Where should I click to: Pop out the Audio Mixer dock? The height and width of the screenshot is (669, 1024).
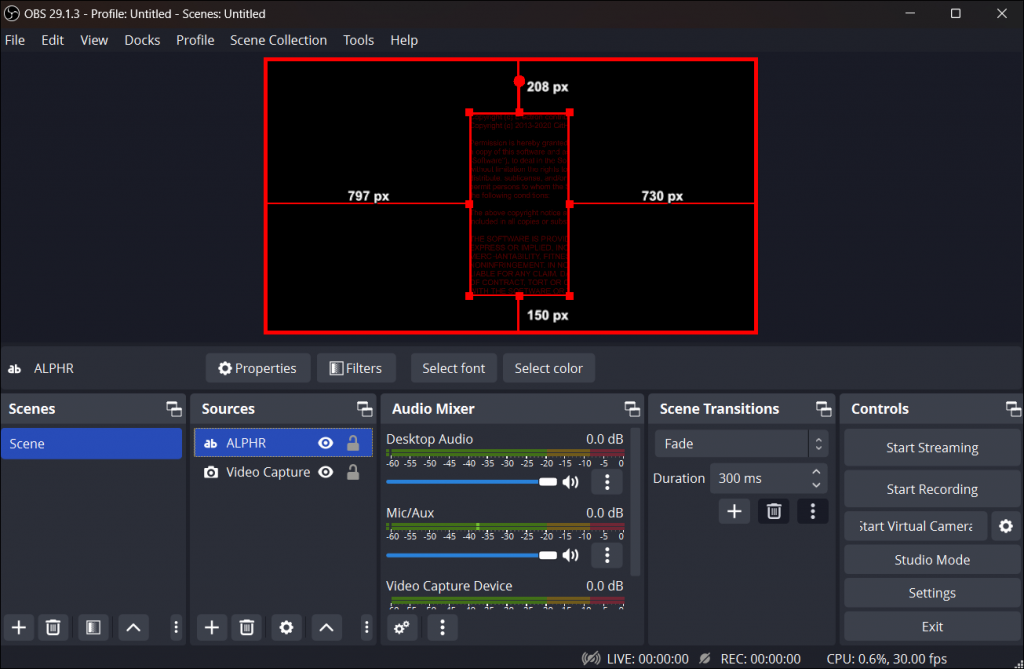632,408
